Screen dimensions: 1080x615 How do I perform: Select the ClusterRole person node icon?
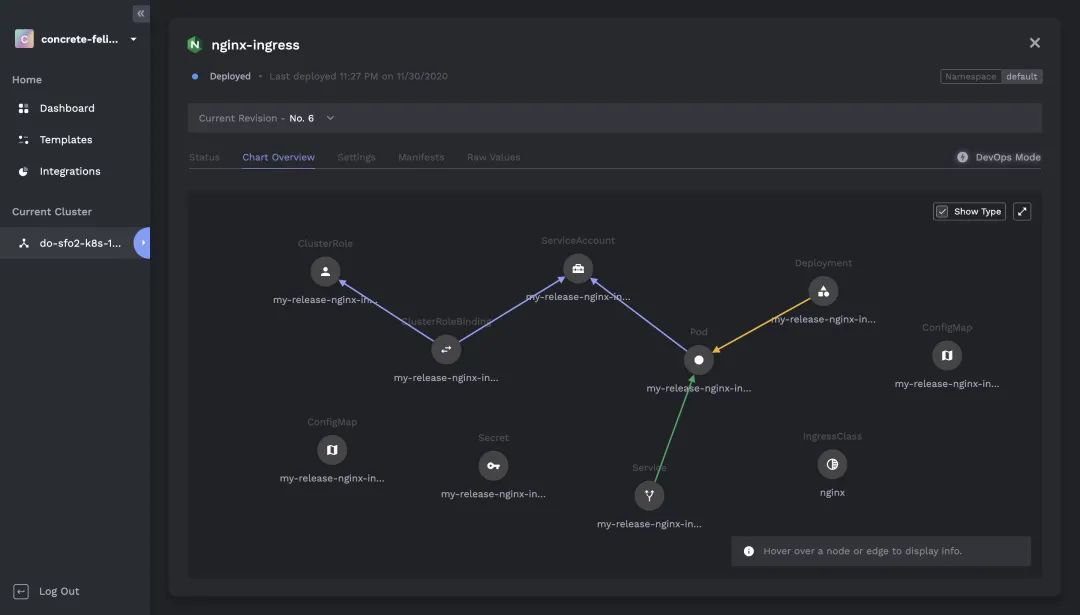[325, 271]
